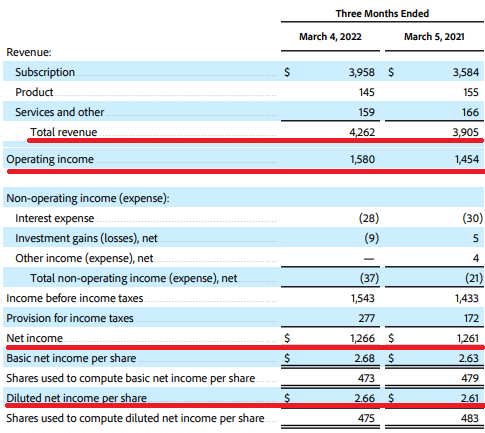This screenshot has height=433, width=485.
Task: Select Diluted EPS value 2.66
Action: (x=365, y=398)
